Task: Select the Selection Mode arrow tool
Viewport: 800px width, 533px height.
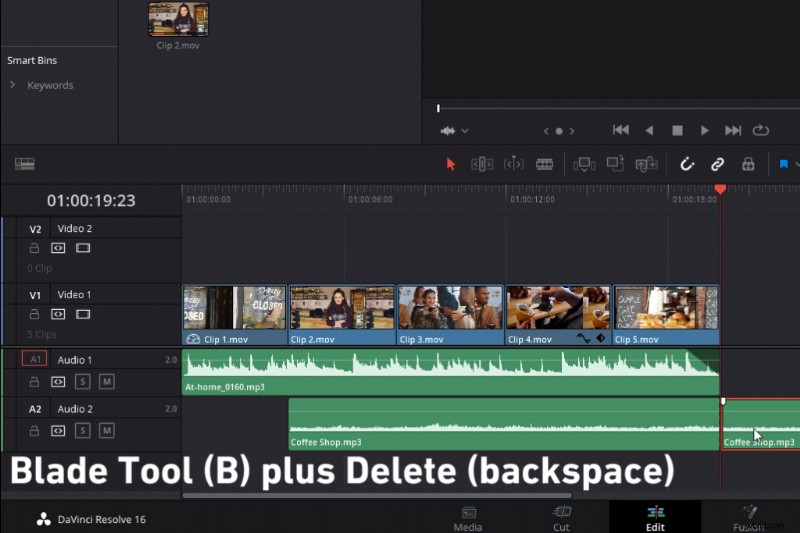Action: [x=450, y=164]
